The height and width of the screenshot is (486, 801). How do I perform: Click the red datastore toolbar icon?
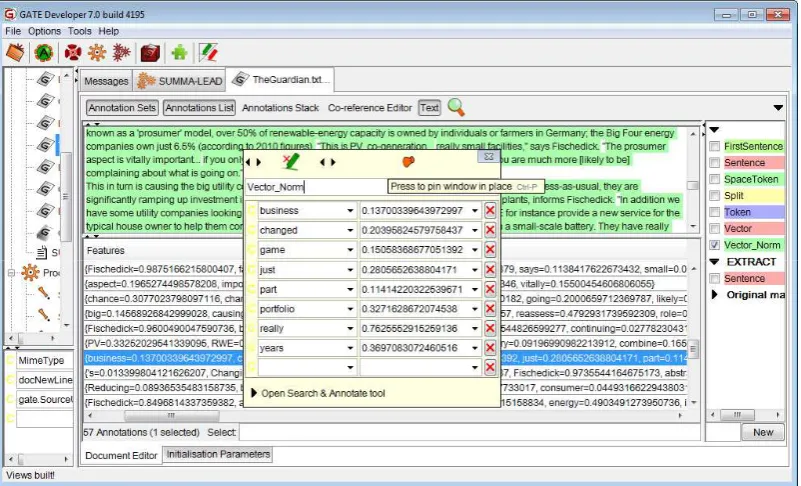click(150, 52)
